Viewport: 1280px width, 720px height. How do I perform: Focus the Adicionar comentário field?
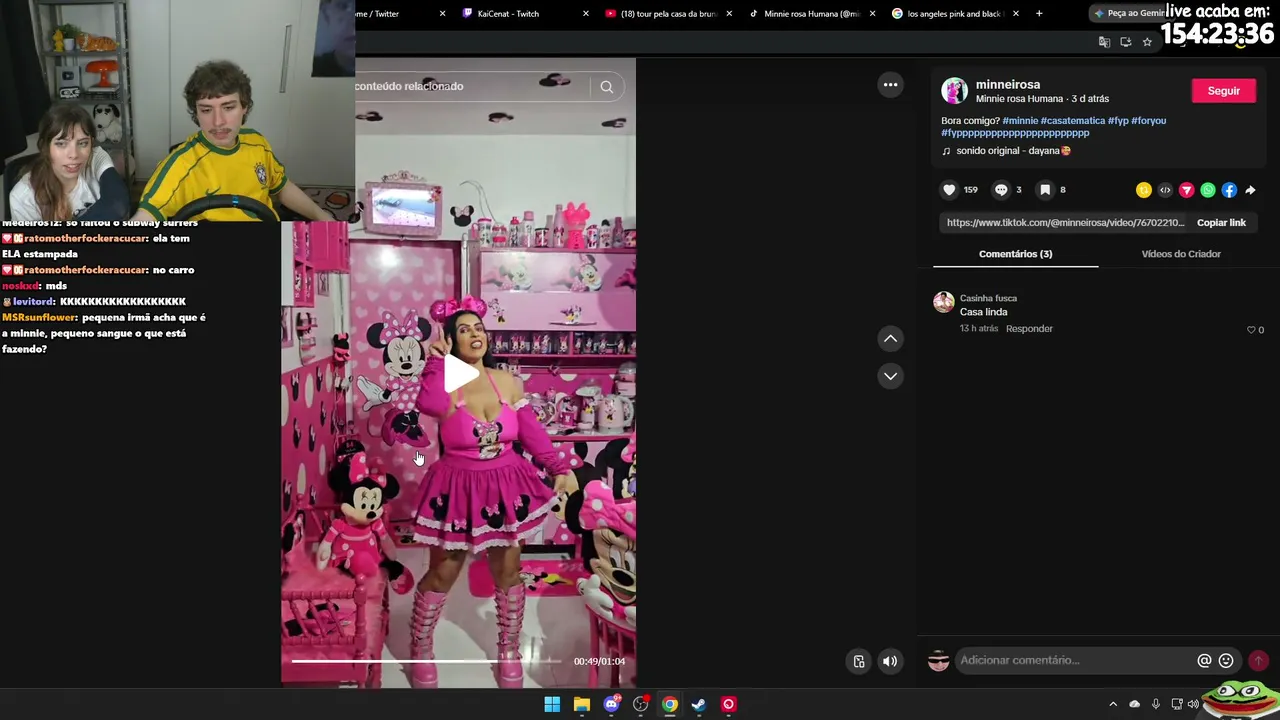1075,660
